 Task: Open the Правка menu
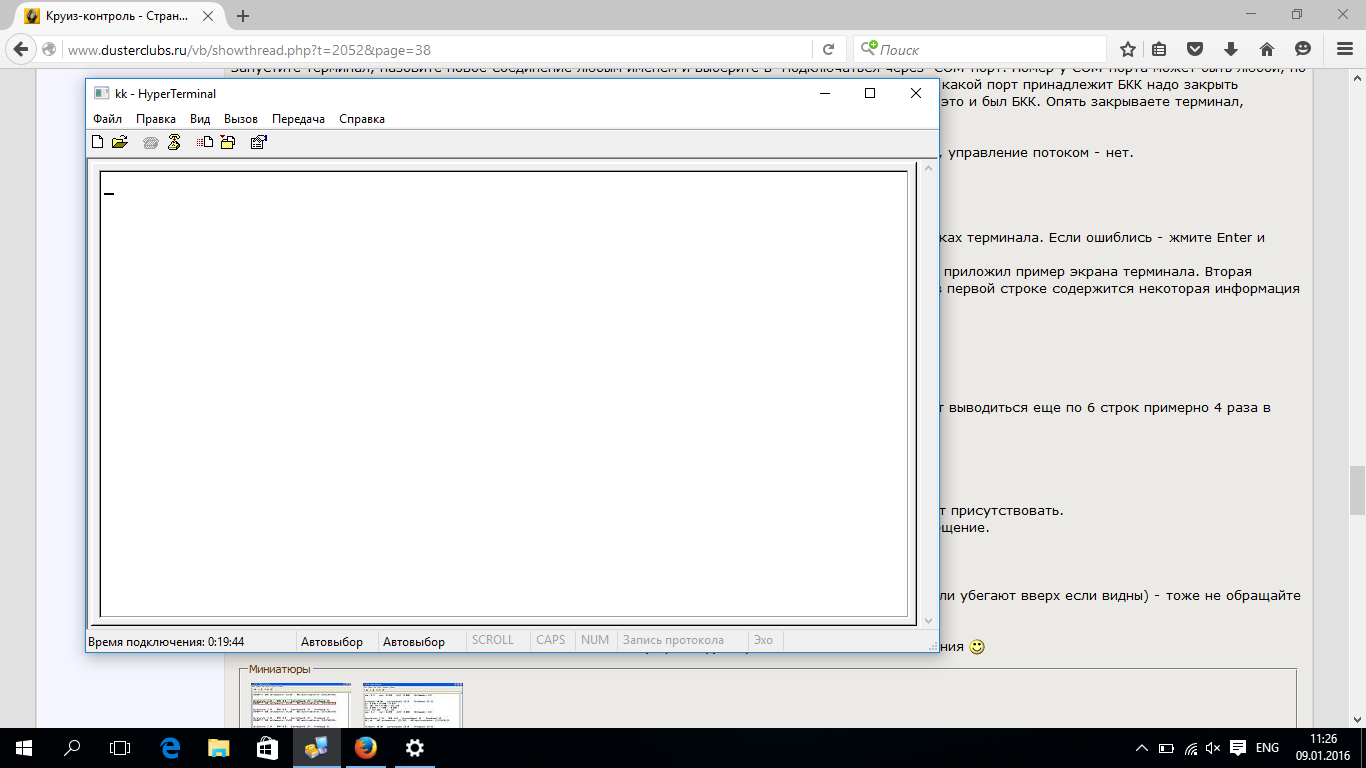click(156, 118)
